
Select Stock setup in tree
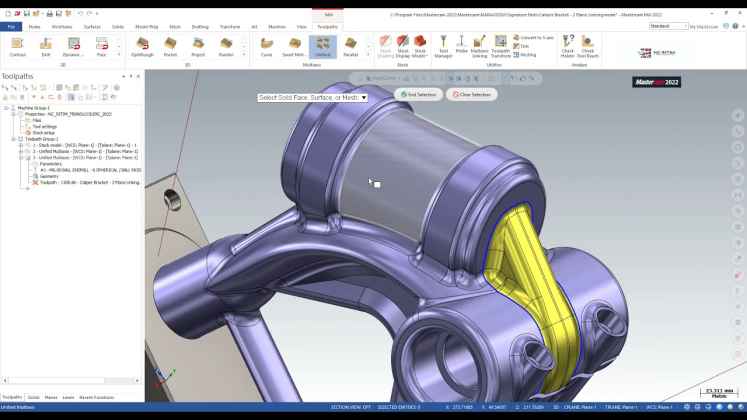tap(43, 132)
